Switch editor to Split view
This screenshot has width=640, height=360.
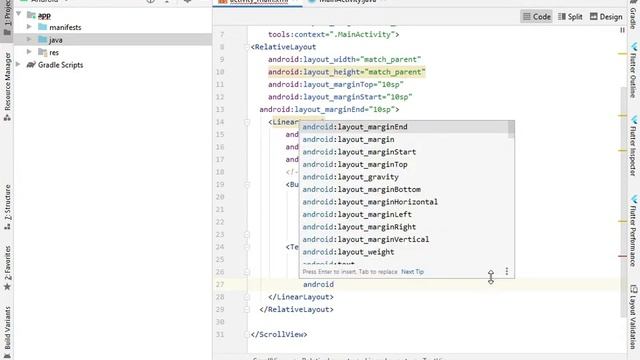point(570,17)
